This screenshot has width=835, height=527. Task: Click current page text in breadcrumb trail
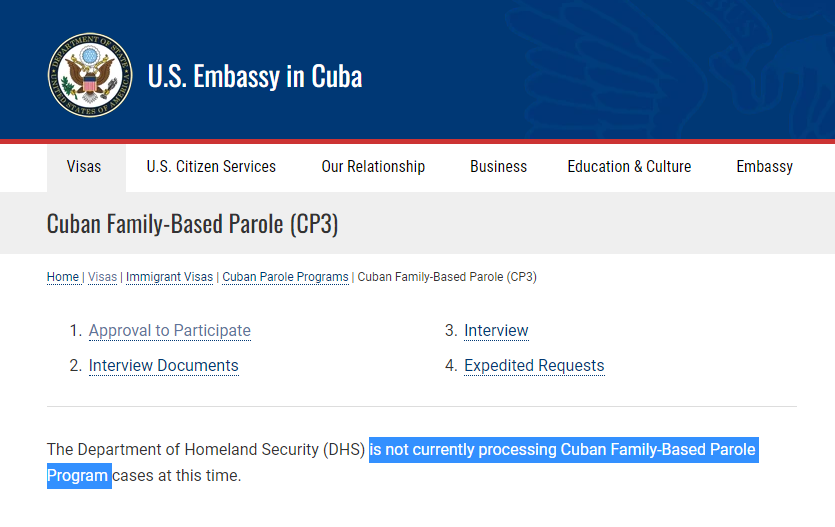coord(447,277)
